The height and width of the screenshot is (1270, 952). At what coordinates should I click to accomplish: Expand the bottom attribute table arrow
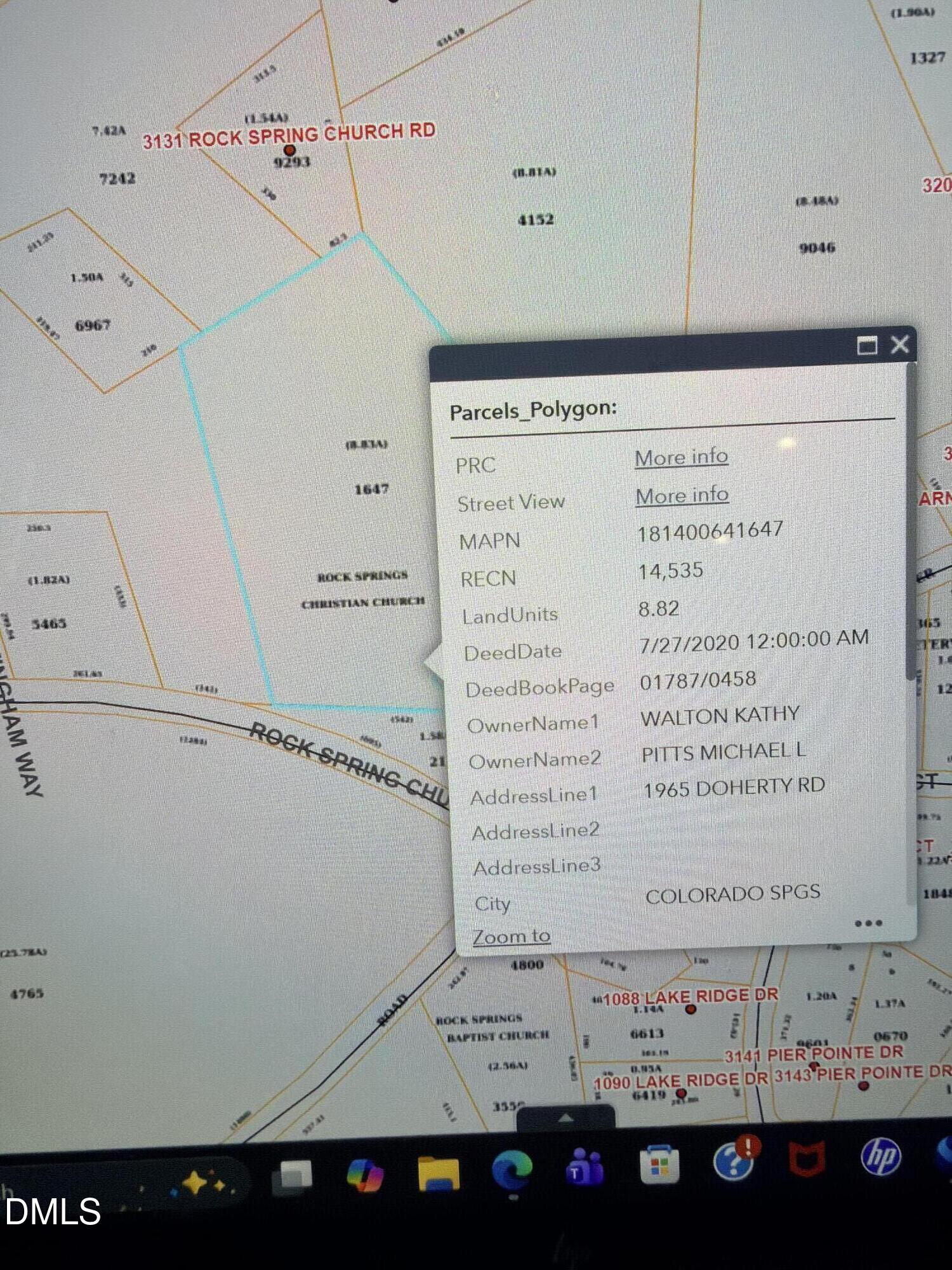tap(565, 1118)
